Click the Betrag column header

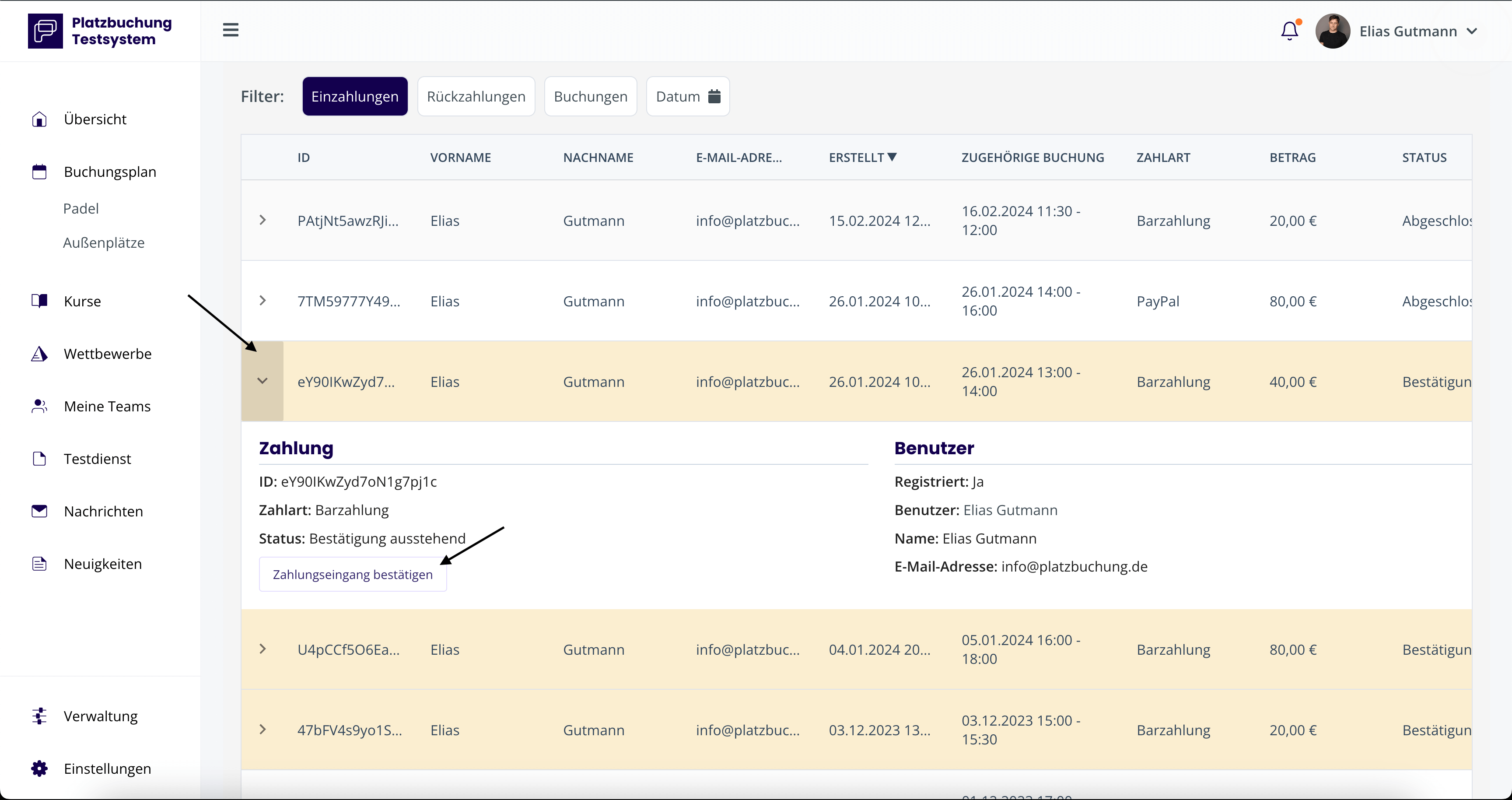(1292, 157)
